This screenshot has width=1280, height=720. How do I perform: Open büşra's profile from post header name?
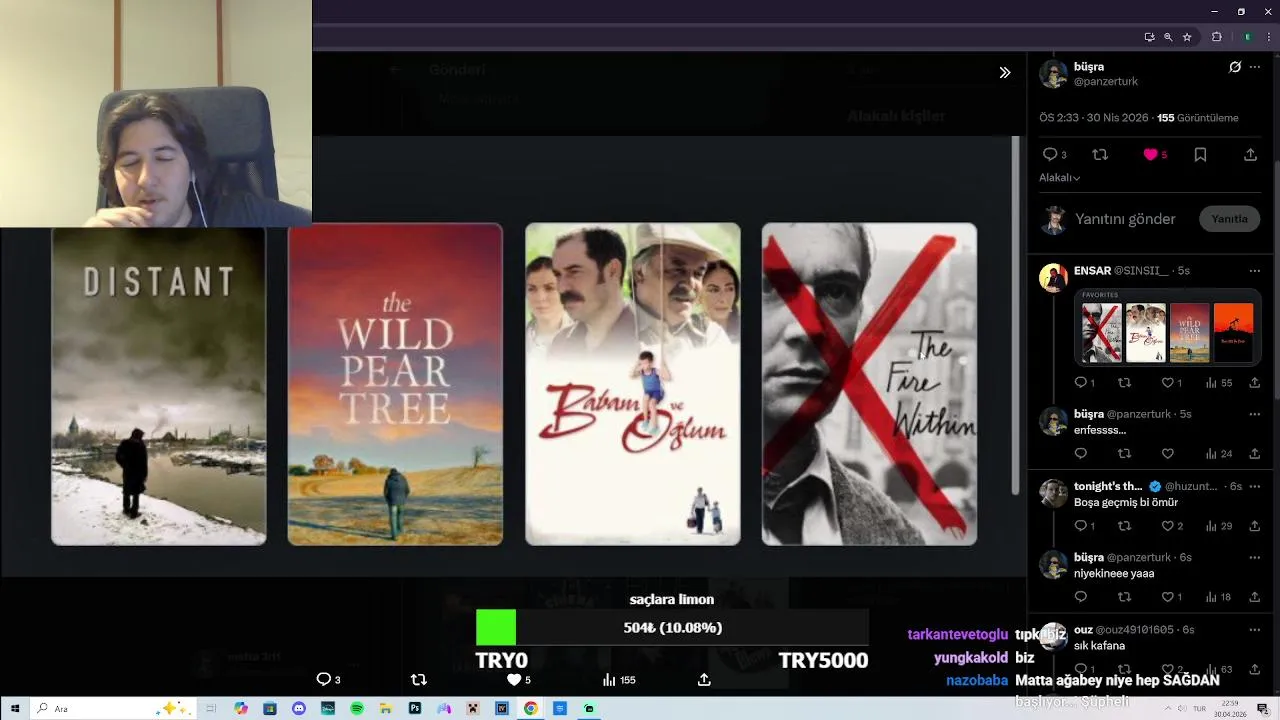coord(1089,67)
